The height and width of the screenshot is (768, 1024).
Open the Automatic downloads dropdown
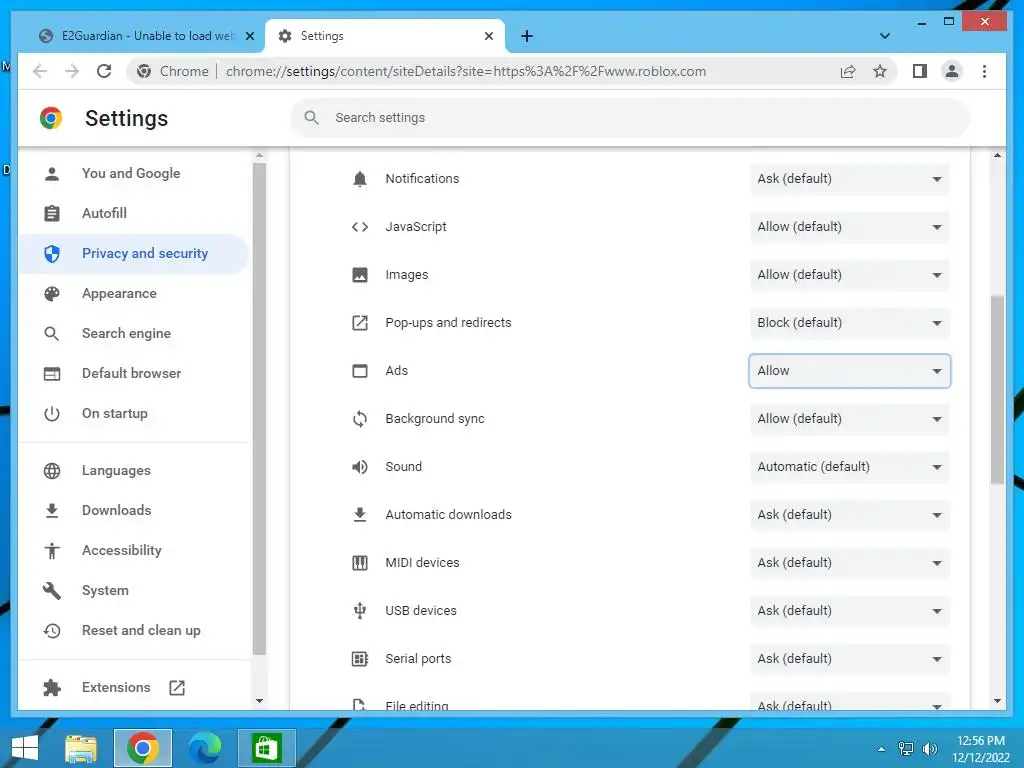849,515
